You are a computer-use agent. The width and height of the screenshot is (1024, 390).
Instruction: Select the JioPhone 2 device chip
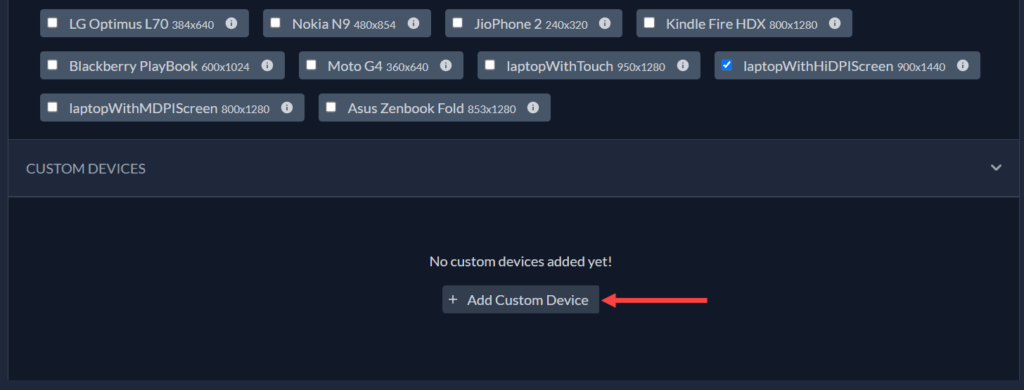534,23
